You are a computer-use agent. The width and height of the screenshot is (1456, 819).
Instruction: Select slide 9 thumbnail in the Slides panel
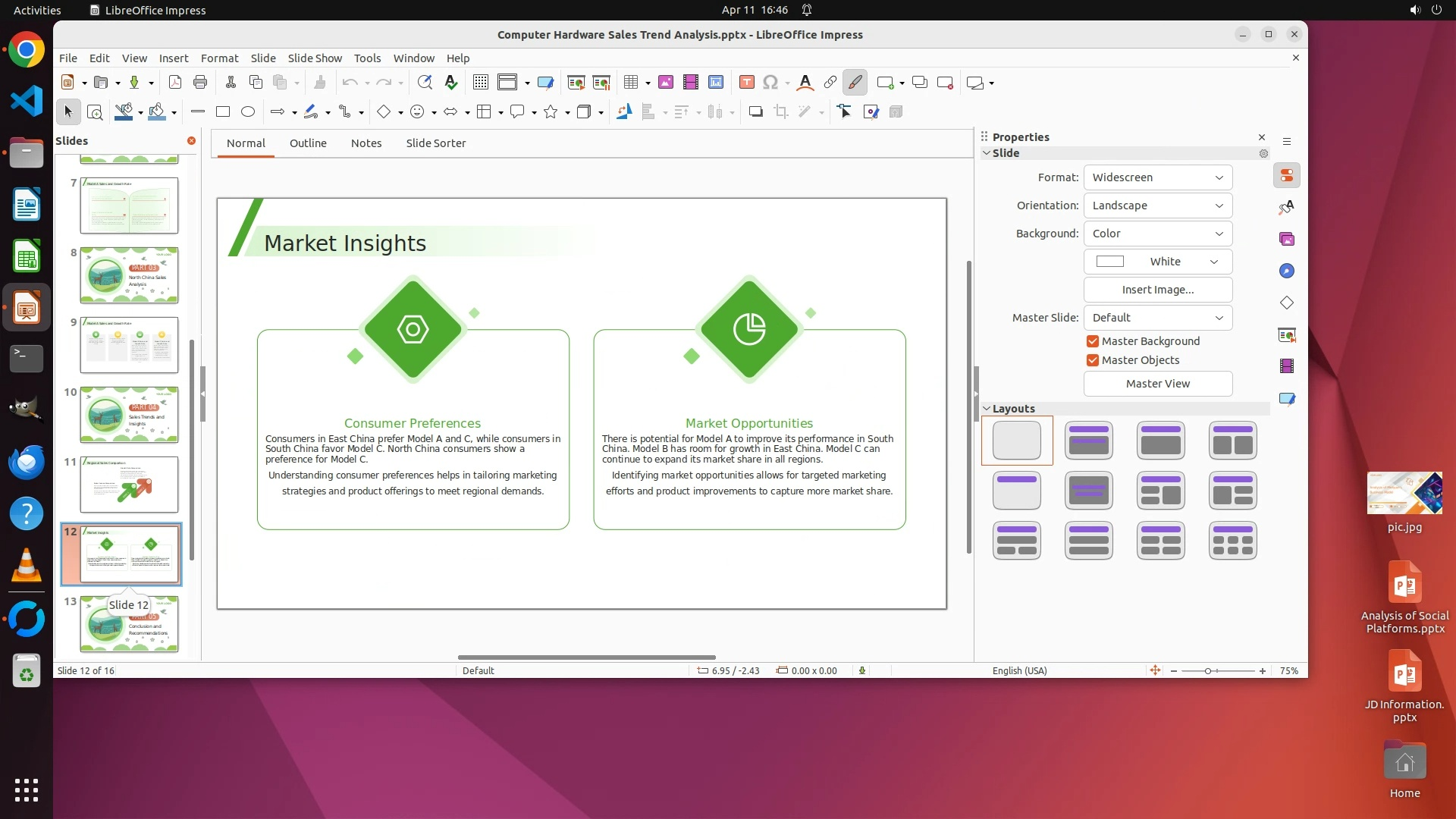pyautogui.click(x=129, y=345)
